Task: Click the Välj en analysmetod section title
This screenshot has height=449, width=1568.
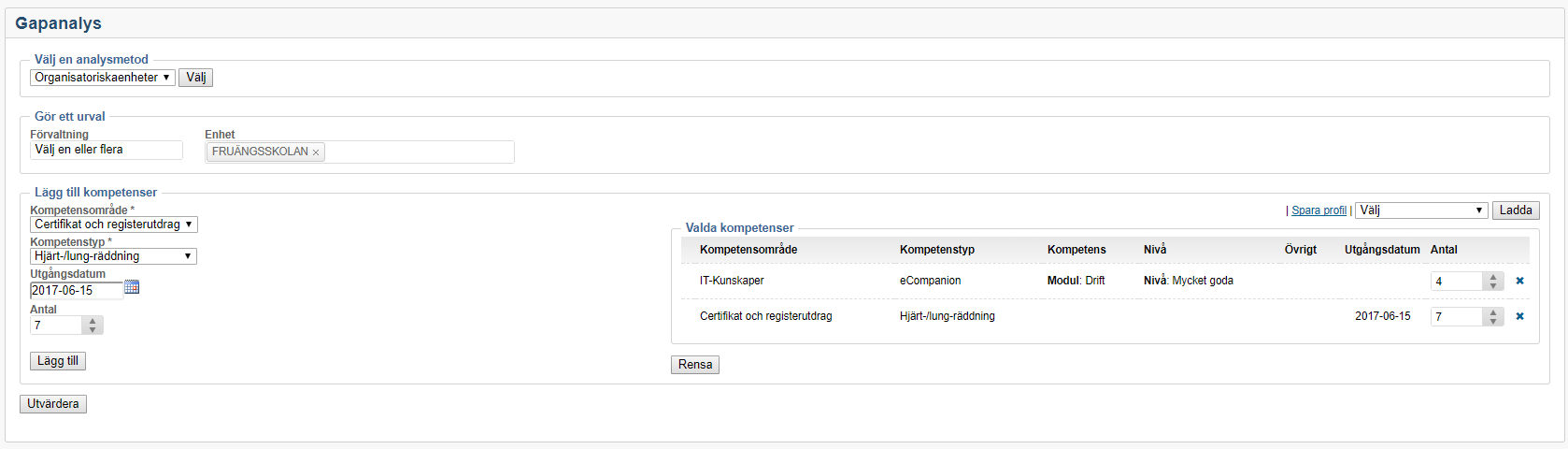Action: point(91,60)
